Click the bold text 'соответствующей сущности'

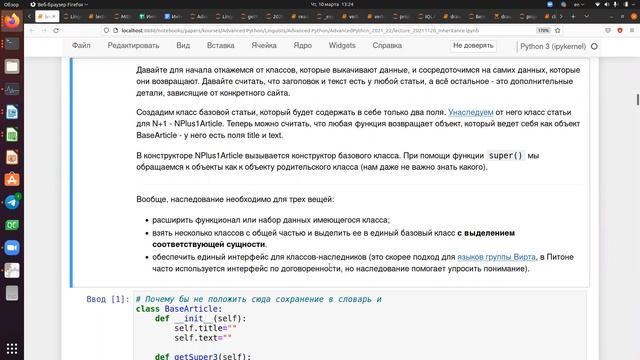pos(209,244)
